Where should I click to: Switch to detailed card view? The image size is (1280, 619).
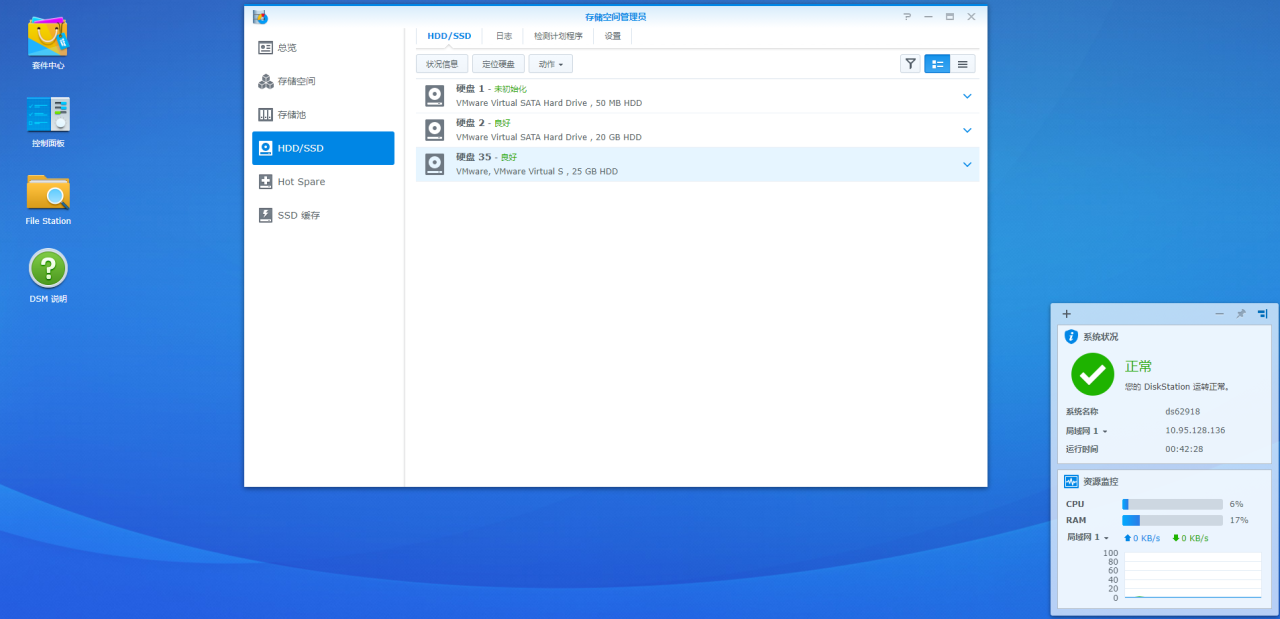tap(937, 64)
